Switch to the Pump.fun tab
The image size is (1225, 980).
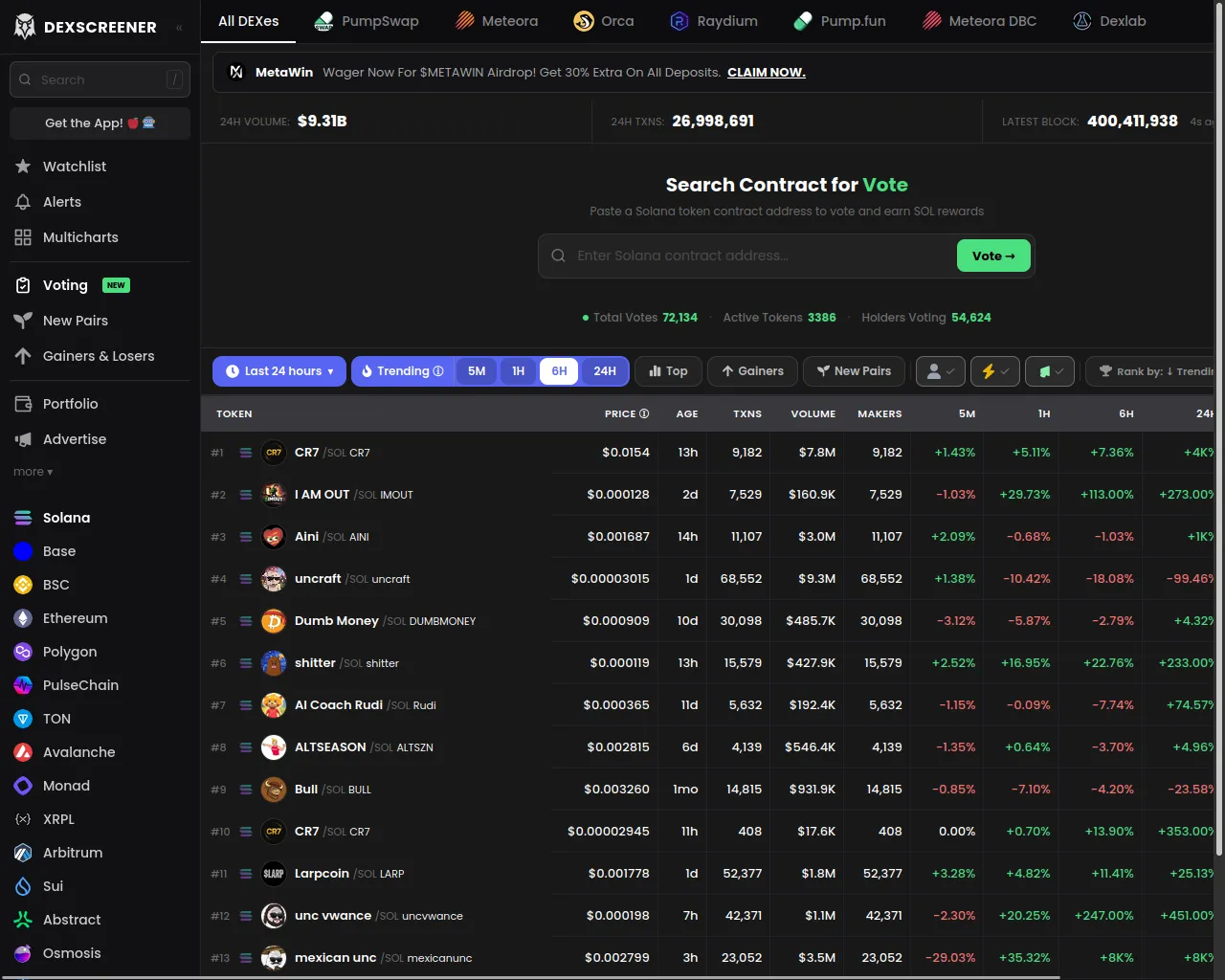(x=840, y=21)
